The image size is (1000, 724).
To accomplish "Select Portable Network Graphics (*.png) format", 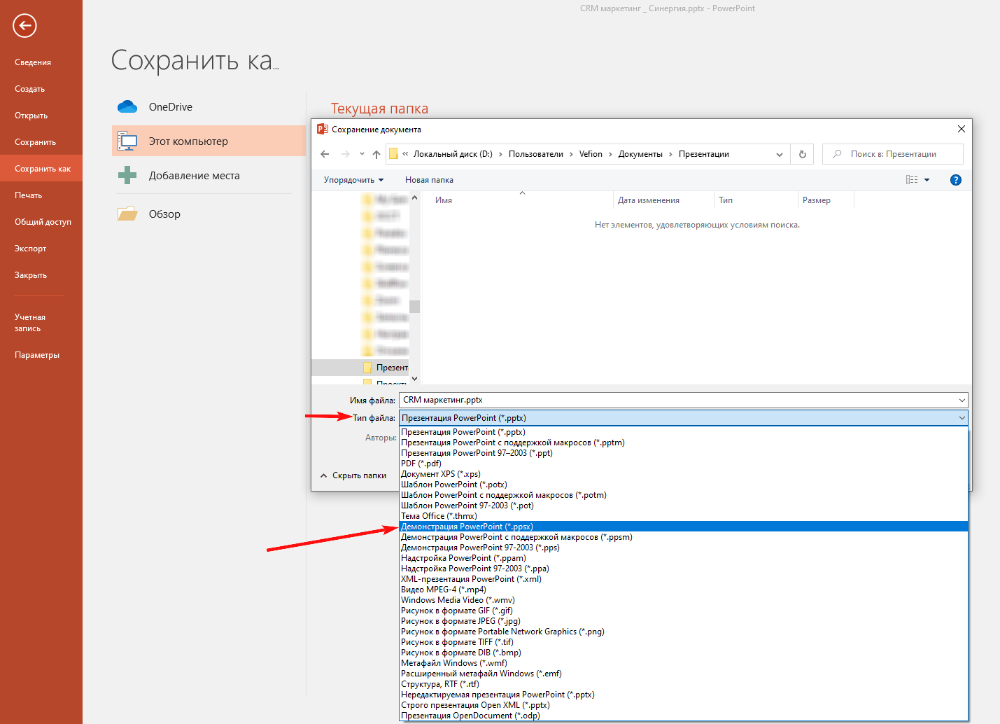I will click(684, 632).
